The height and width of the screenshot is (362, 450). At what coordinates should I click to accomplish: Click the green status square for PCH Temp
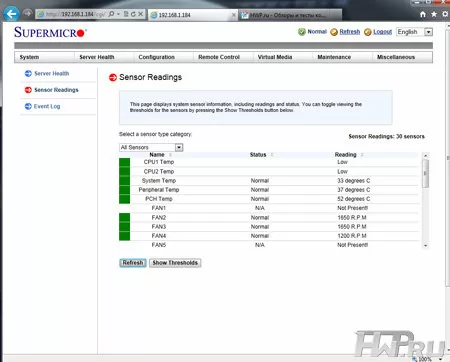pos(124,199)
